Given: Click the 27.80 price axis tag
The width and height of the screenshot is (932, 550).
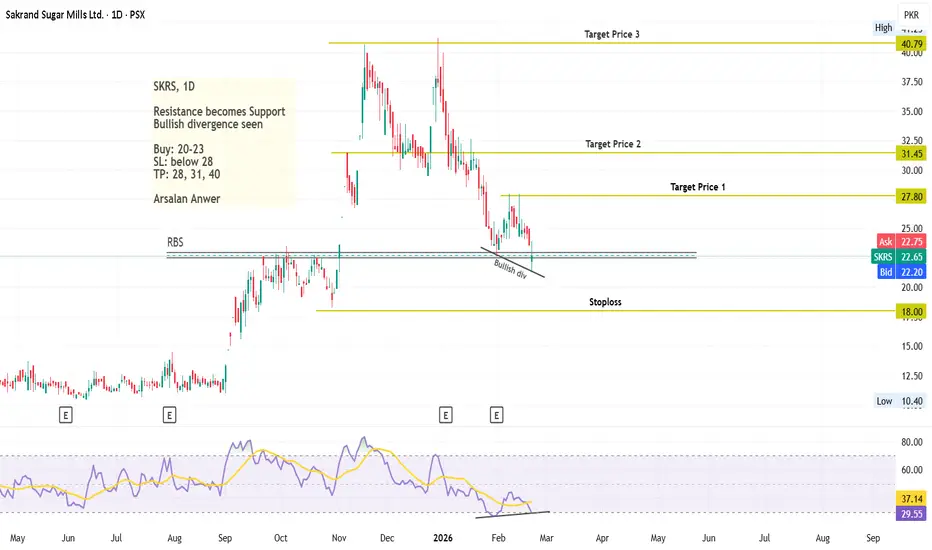Looking at the screenshot, I should click(911, 197).
